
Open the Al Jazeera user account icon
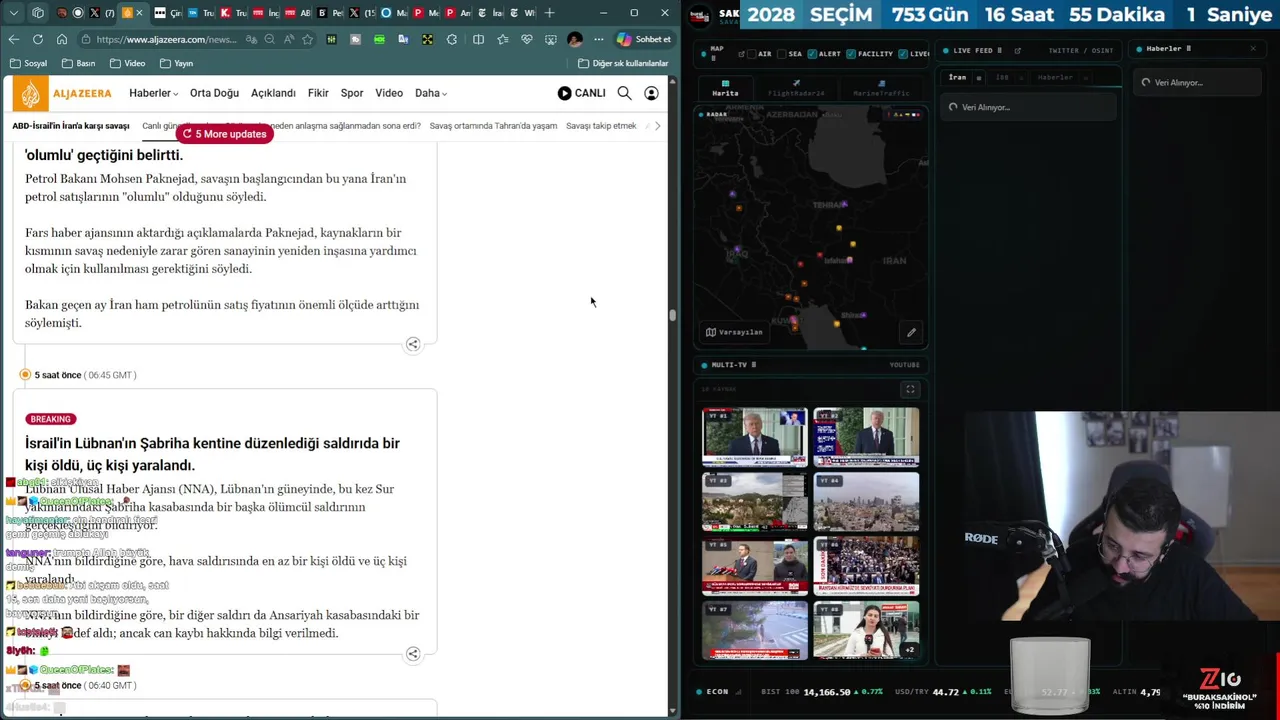pos(651,93)
